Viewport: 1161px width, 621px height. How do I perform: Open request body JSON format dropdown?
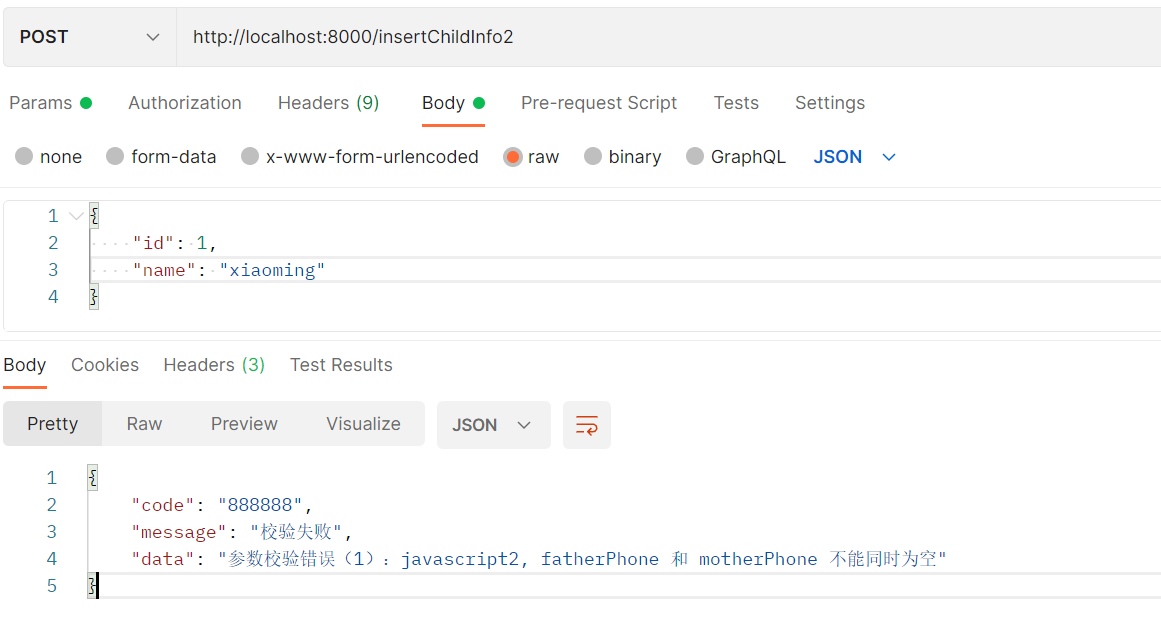click(855, 157)
